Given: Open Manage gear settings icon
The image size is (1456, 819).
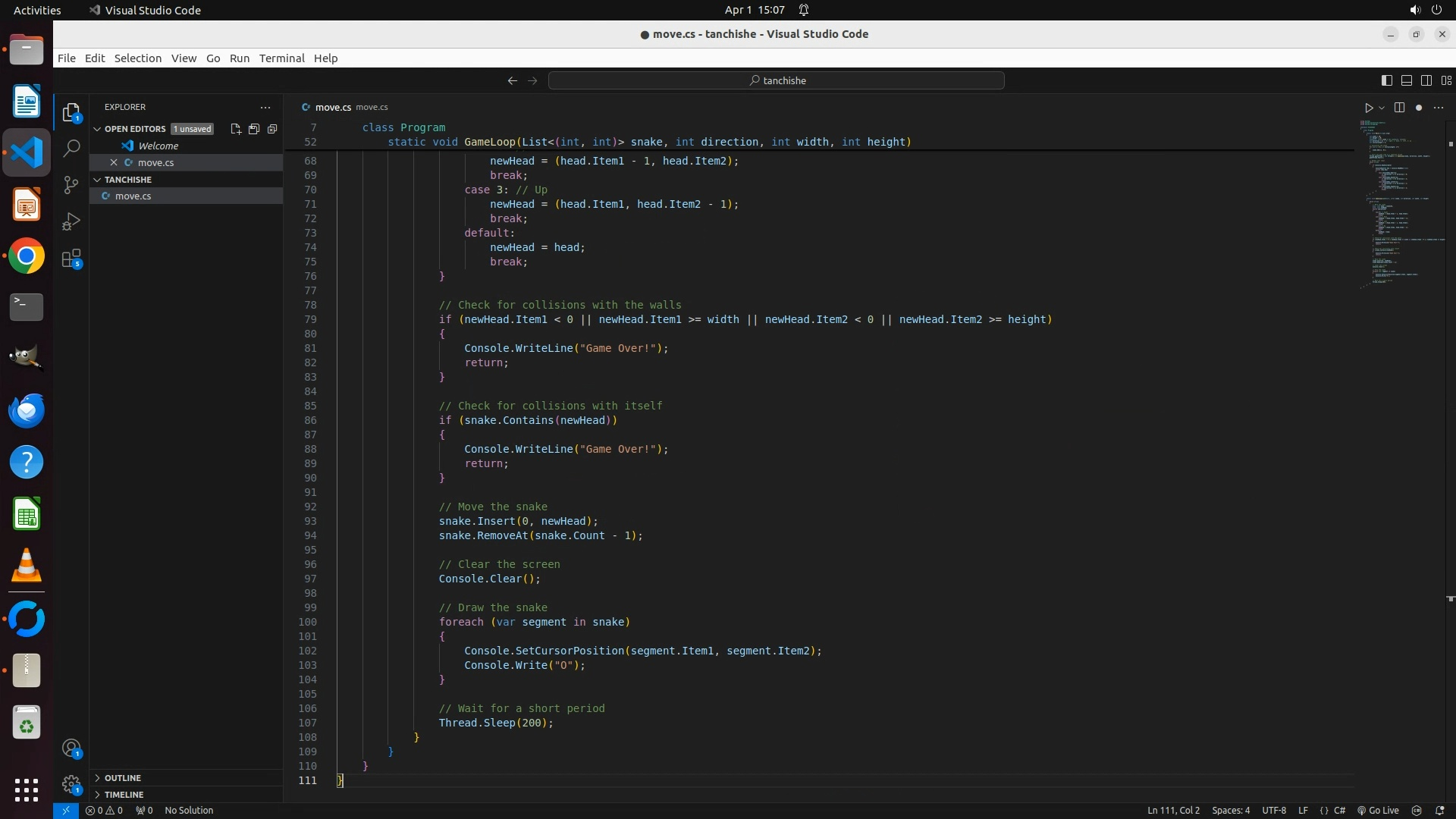Looking at the screenshot, I should 71,784.
